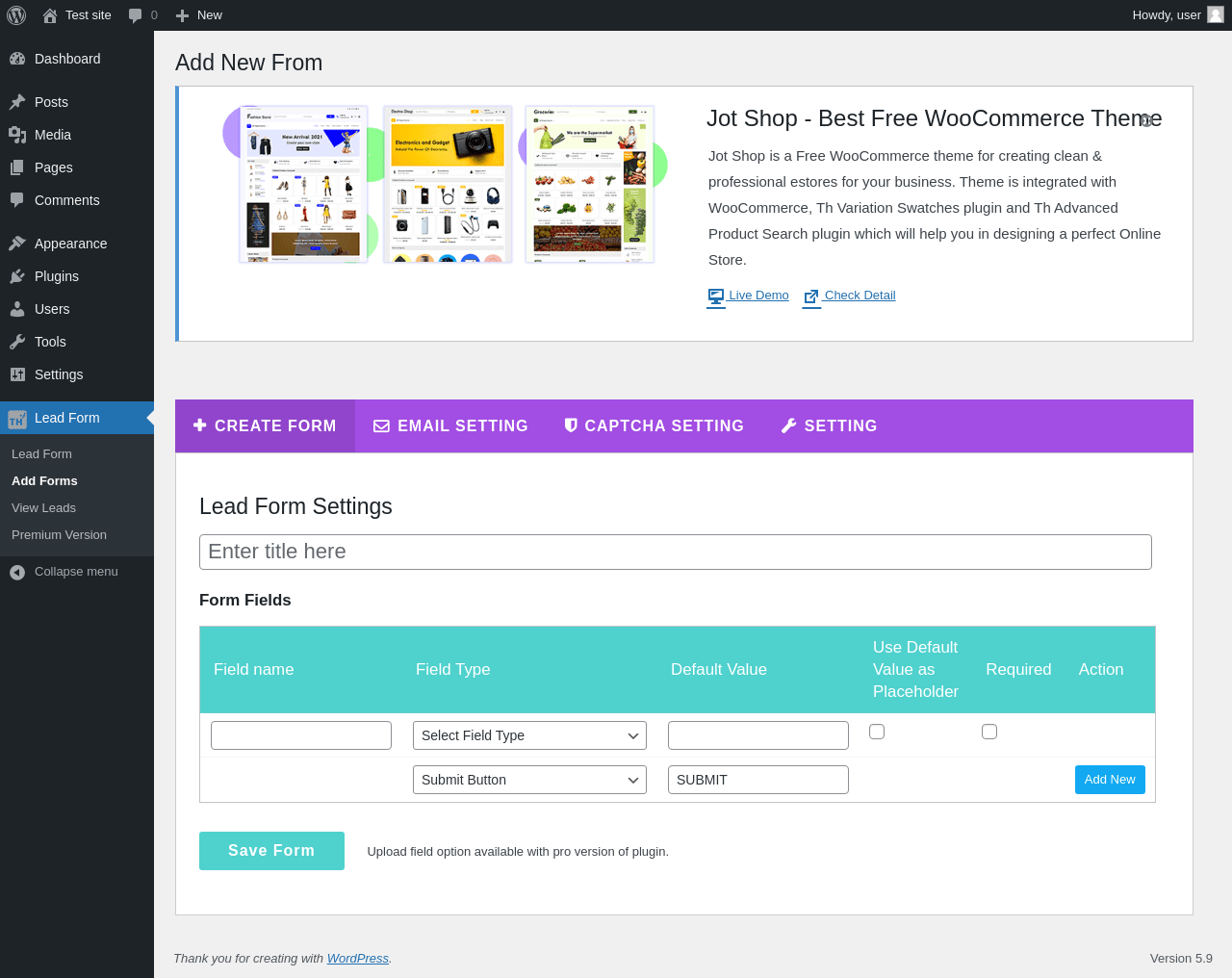Viewport: 1232px width, 978px height.
Task: Click the Check Detail external-link icon
Action: pyautogui.click(x=811, y=296)
